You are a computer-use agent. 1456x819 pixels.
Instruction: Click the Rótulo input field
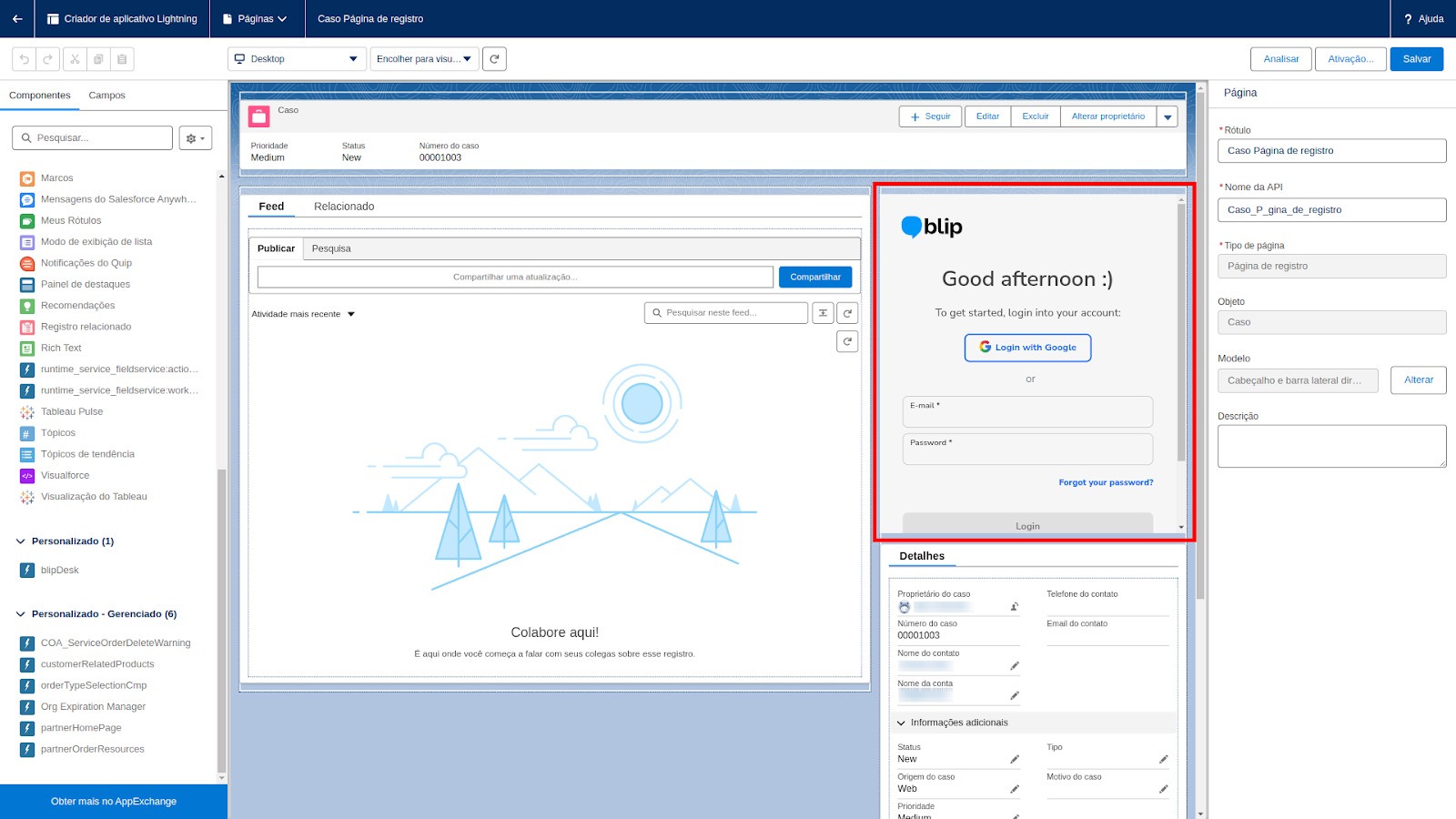[x=1331, y=151]
